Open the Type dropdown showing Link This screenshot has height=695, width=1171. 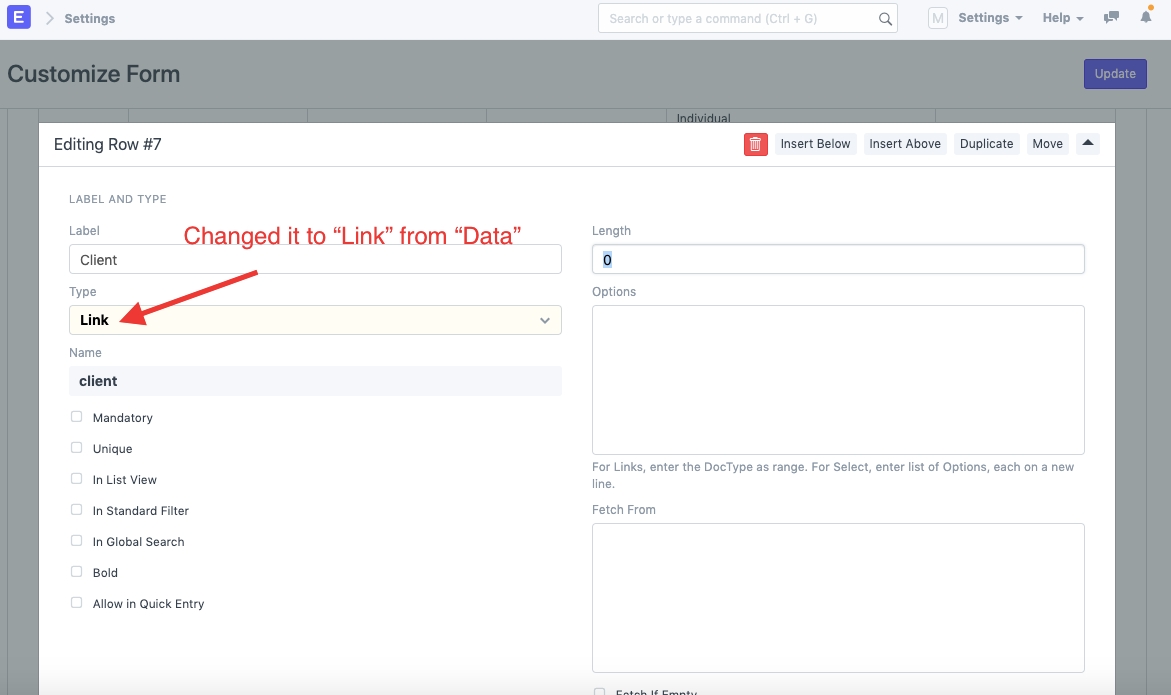coord(315,320)
